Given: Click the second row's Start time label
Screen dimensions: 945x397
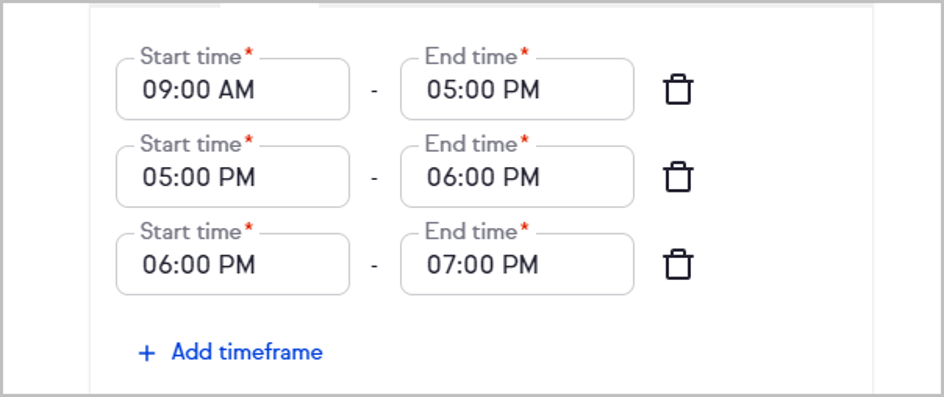Looking at the screenshot, I should pyautogui.click(x=191, y=144).
